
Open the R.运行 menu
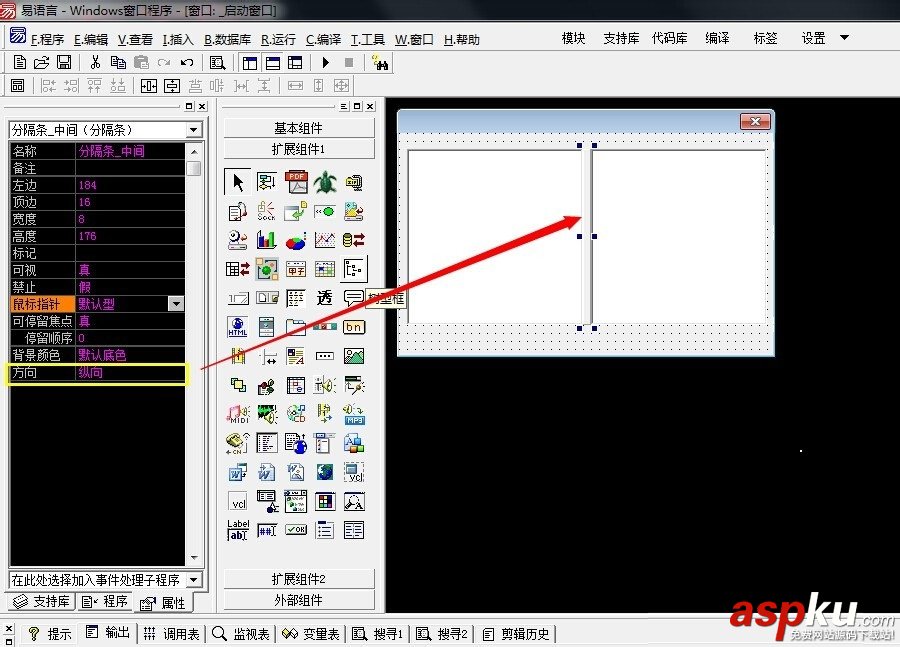point(278,40)
